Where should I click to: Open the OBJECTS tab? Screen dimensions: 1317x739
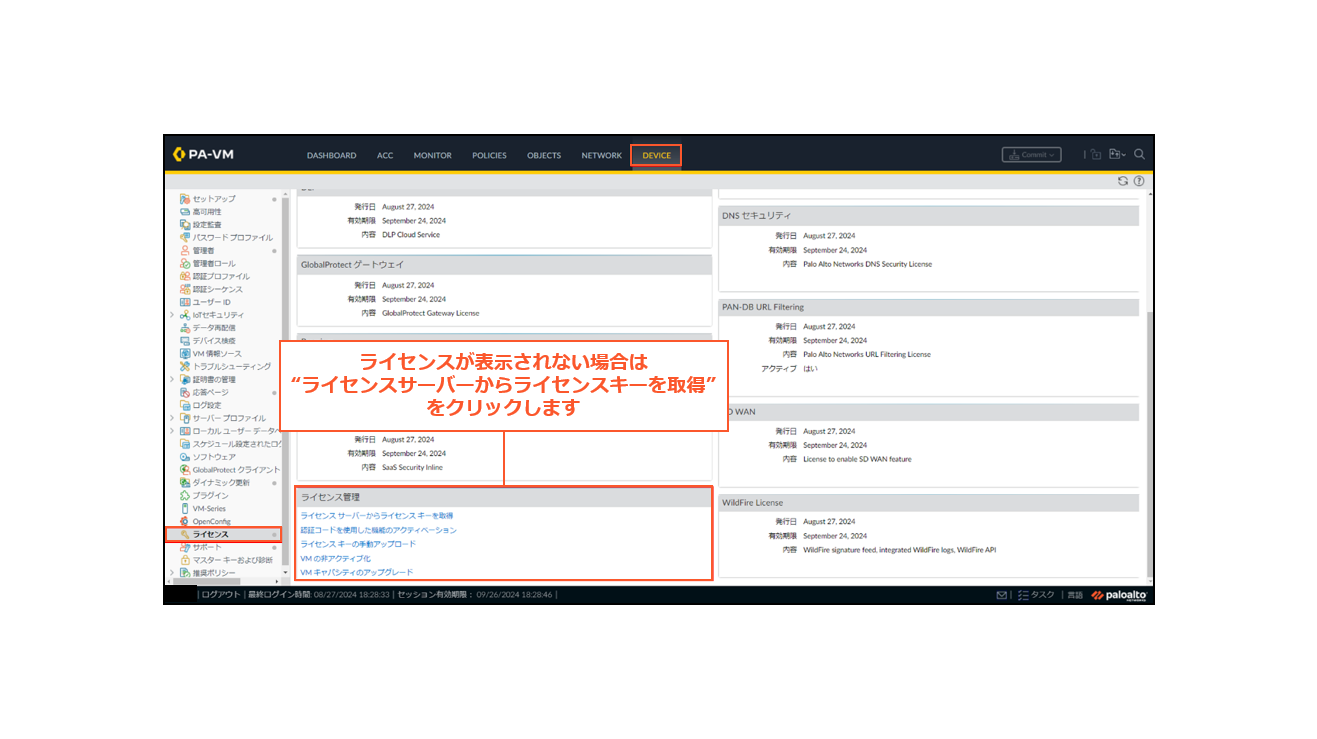pyautogui.click(x=544, y=156)
